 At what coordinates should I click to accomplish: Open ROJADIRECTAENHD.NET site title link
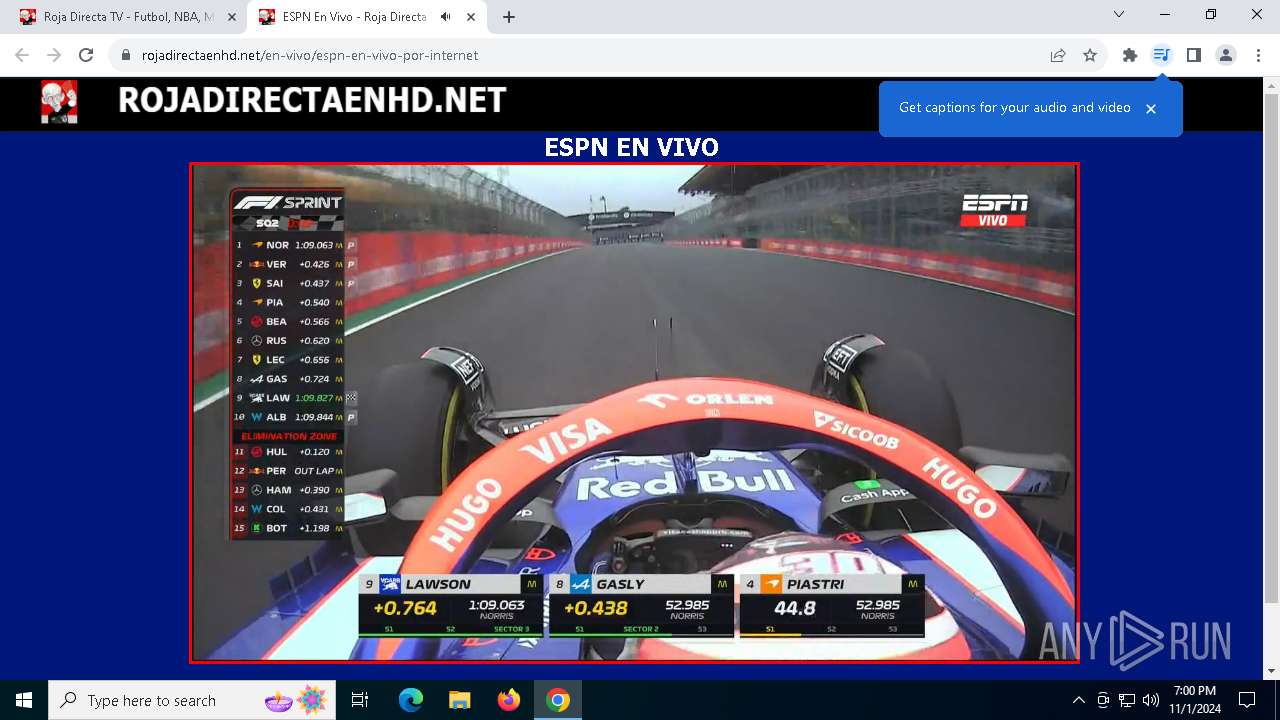[x=312, y=100]
